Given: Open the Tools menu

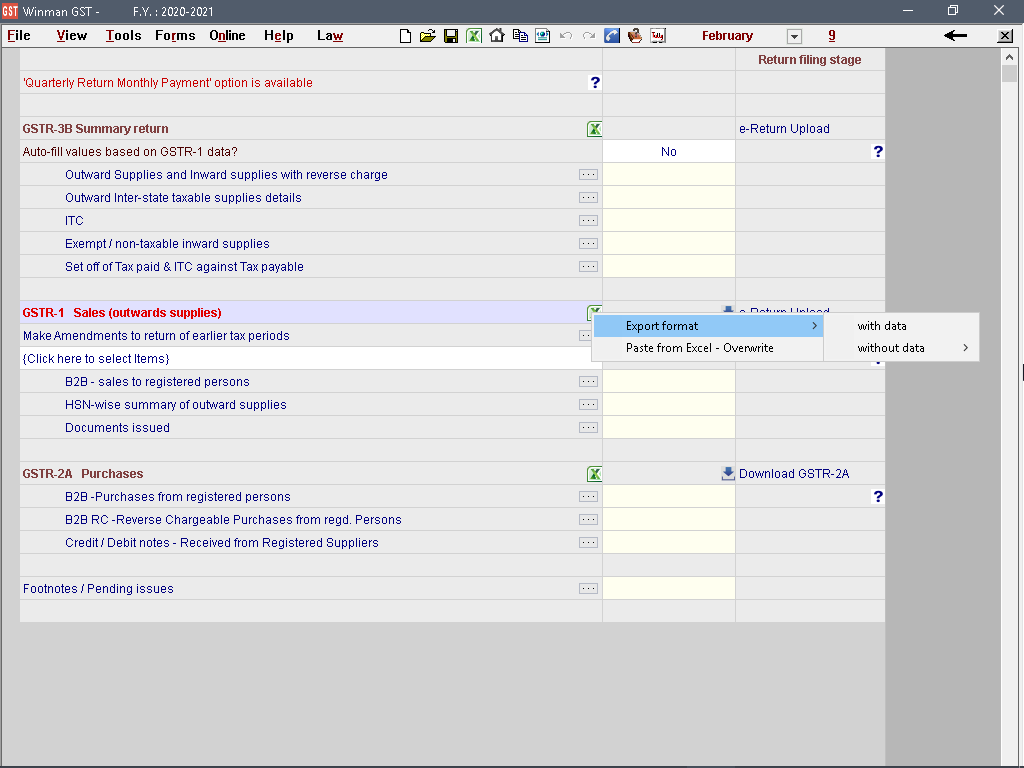Looking at the screenshot, I should pyautogui.click(x=123, y=36).
